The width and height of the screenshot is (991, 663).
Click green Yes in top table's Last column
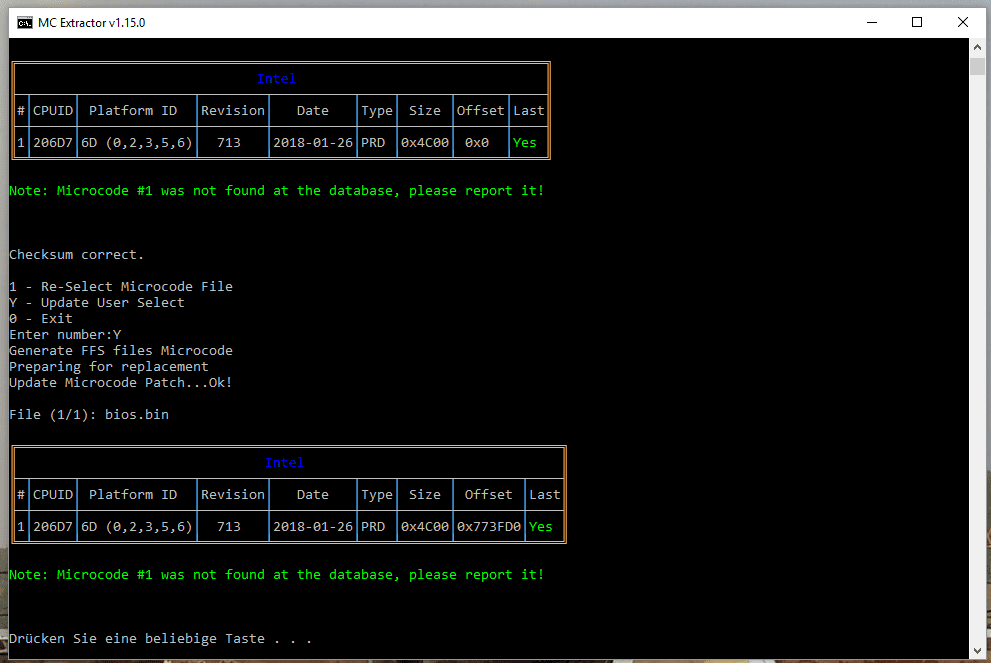pyautogui.click(x=525, y=143)
